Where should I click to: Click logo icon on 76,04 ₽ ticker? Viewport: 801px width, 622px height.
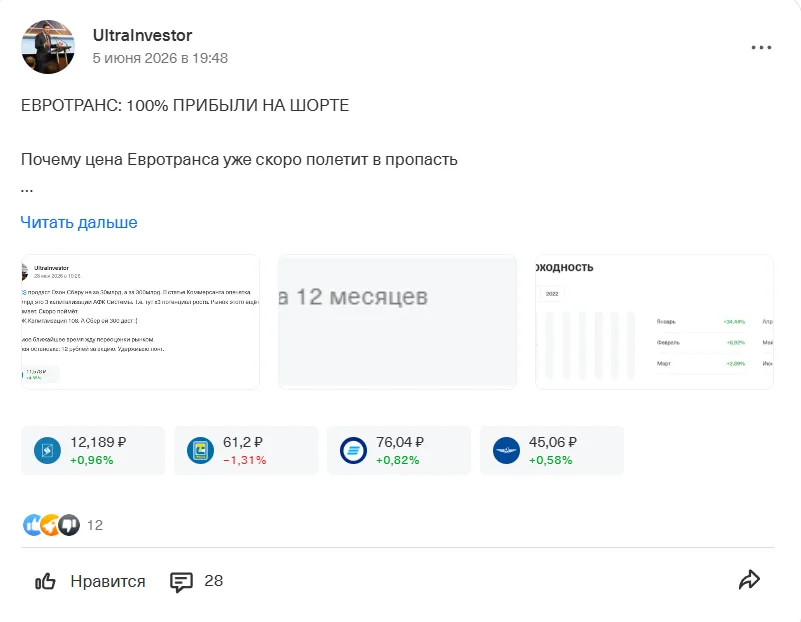click(353, 450)
